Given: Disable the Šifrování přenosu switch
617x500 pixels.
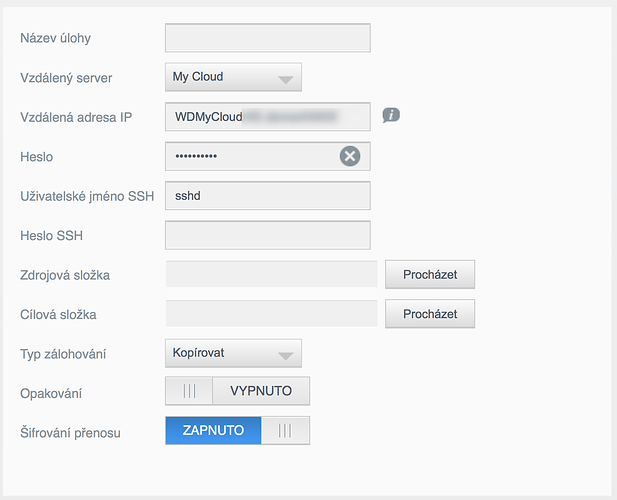Looking at the screenshot, I should point(285,430).
